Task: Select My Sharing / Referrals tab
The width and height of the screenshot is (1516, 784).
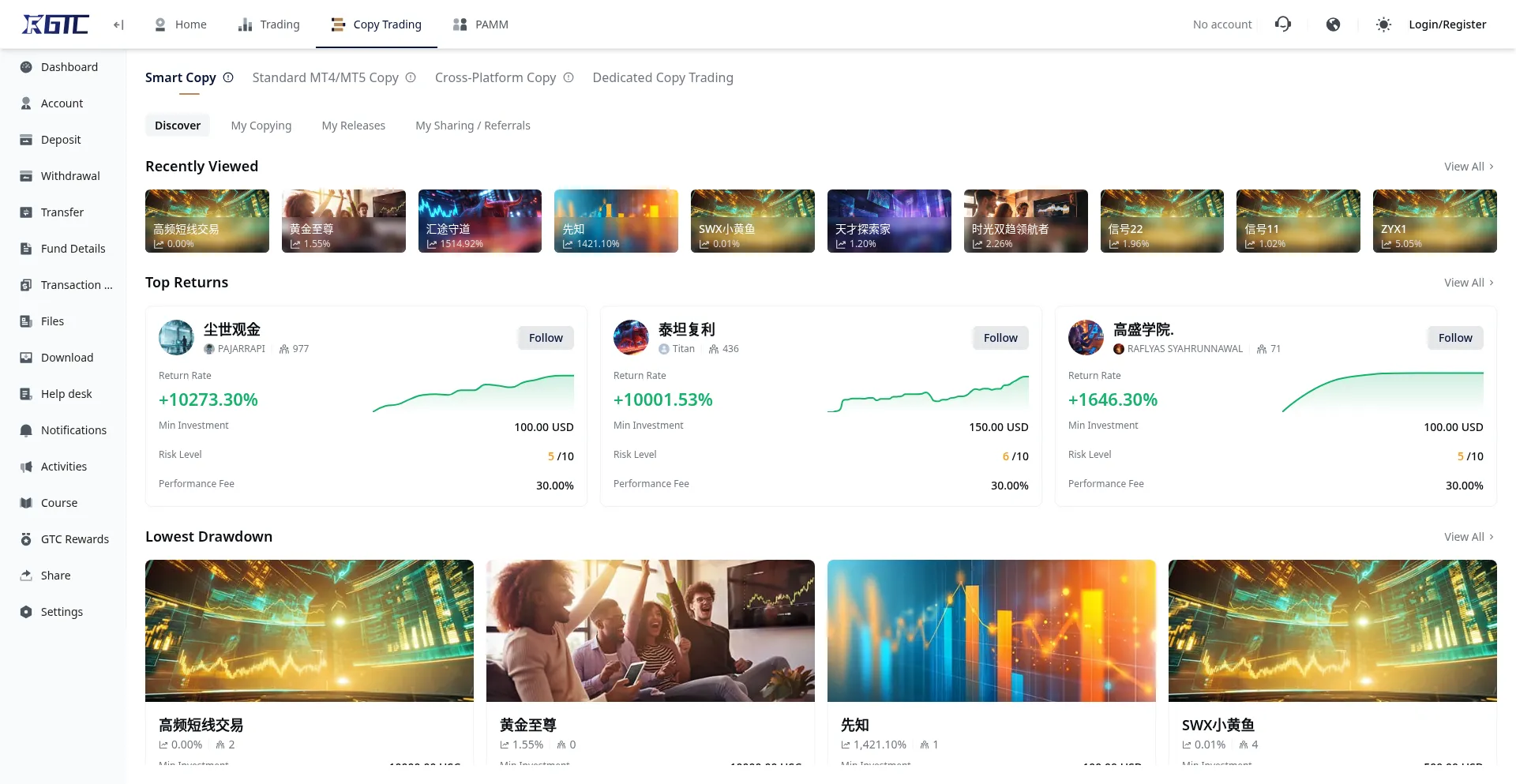Action: 473,126
